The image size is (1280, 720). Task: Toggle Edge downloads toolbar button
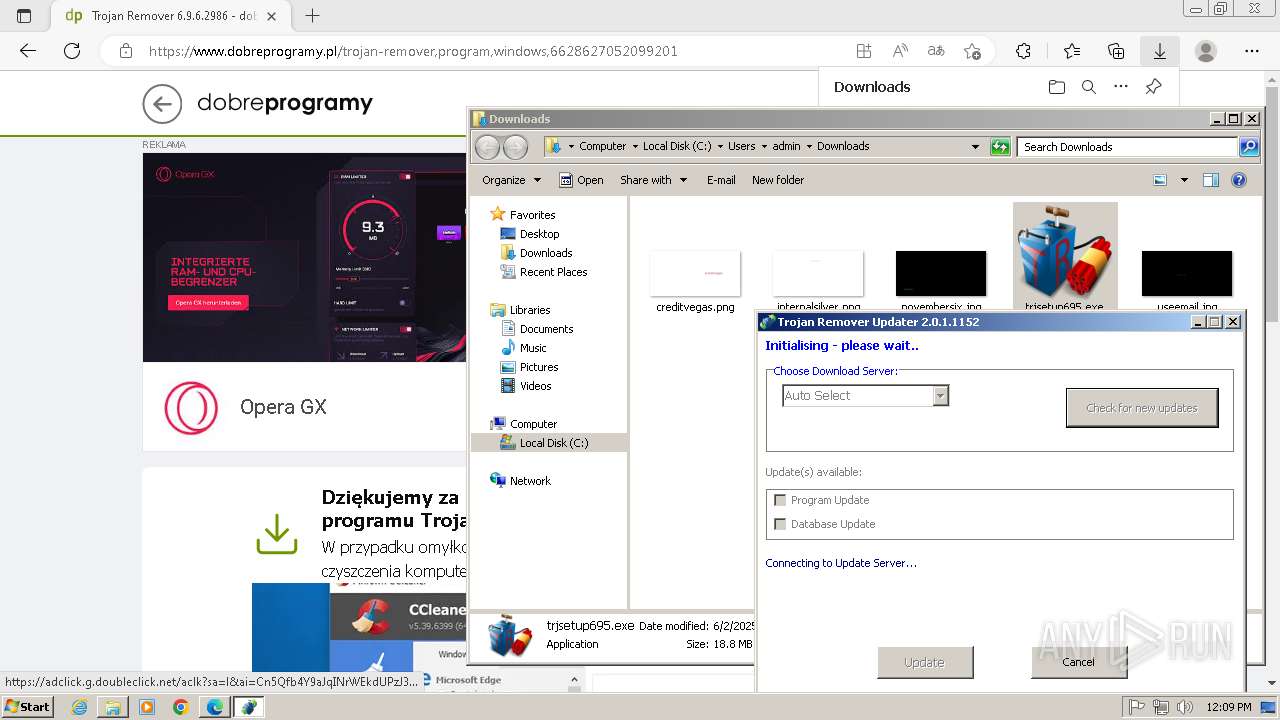pos(1160,51)
